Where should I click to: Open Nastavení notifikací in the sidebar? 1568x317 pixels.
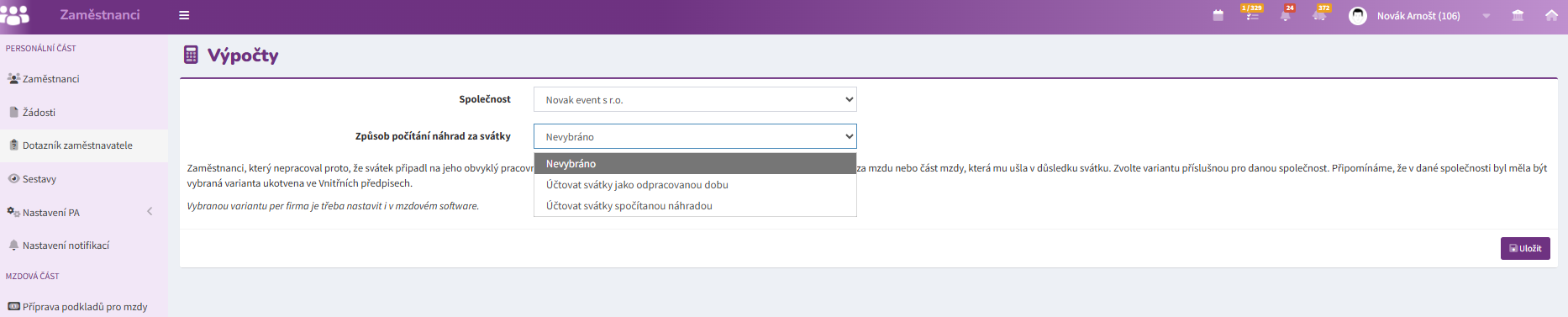[x=84, y=246]
